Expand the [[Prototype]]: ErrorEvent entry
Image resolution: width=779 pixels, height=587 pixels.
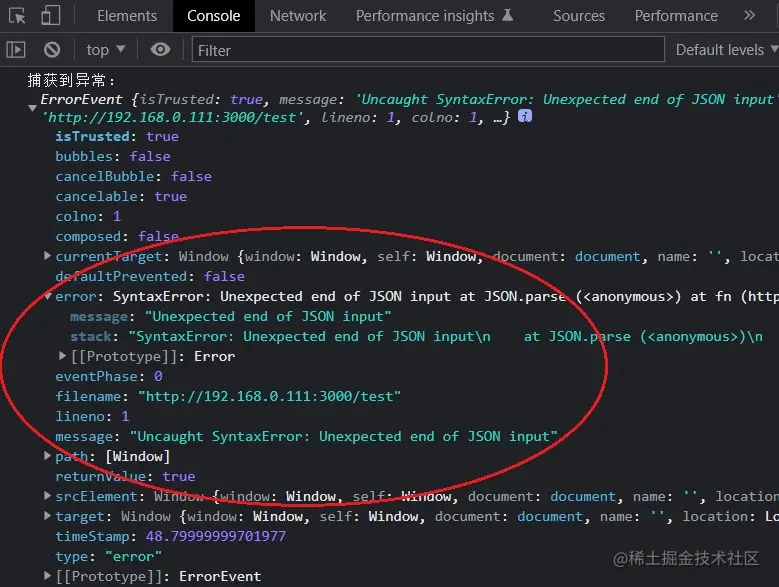tap(47, 576)
